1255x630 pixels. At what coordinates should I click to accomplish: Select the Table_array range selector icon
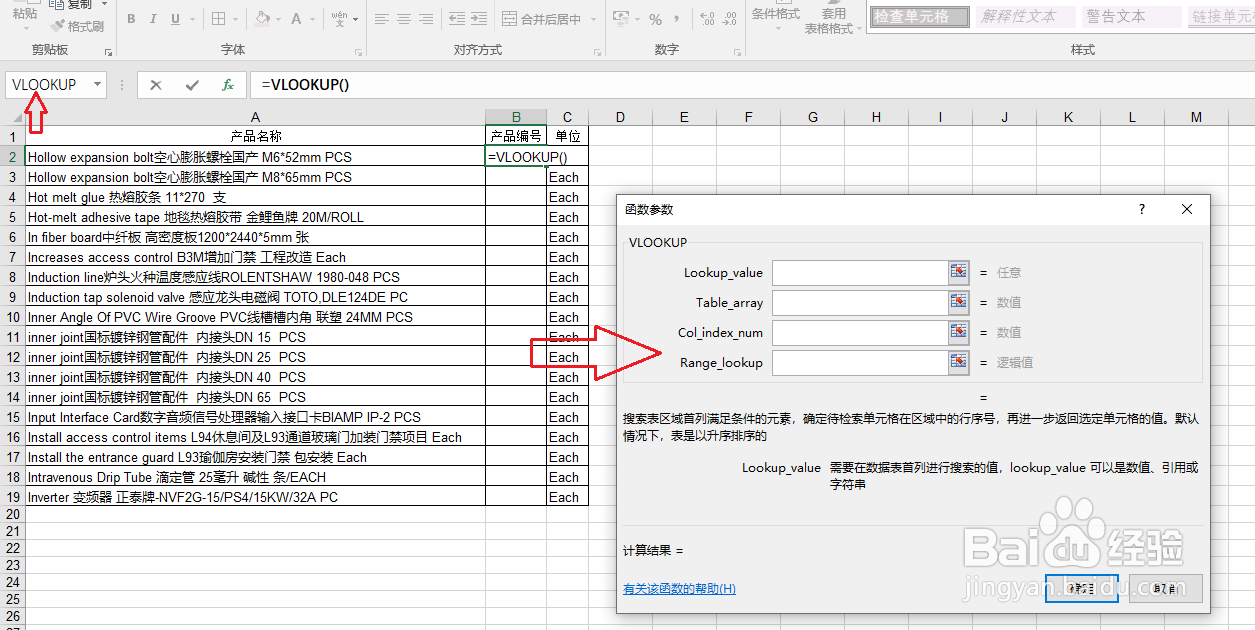coord(959,301)
